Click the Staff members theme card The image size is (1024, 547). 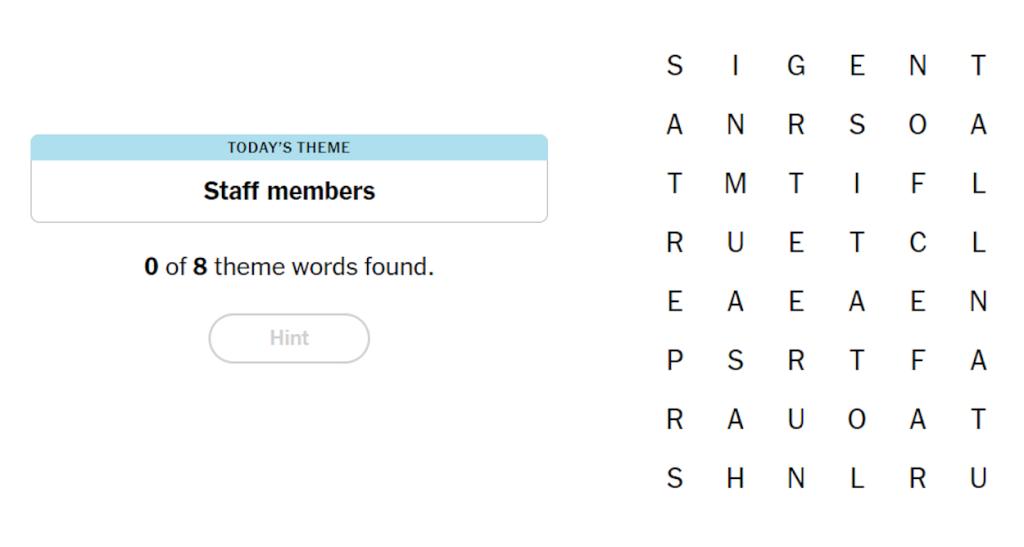(x=289, y=178)
